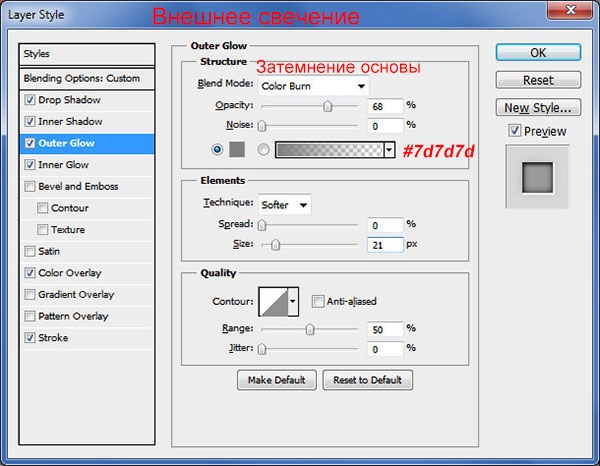
Task: Open the Contour picker dropdown arrow
Action: pos(293,301)
